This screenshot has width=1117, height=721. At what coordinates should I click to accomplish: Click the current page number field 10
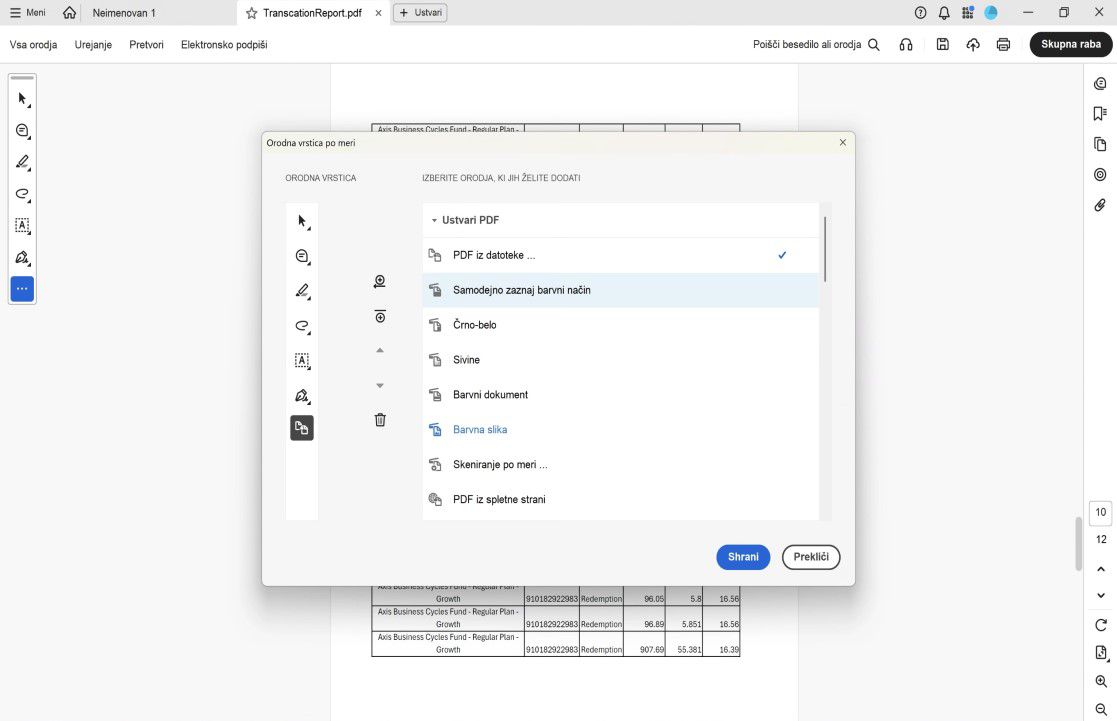tap(1101, 512)
